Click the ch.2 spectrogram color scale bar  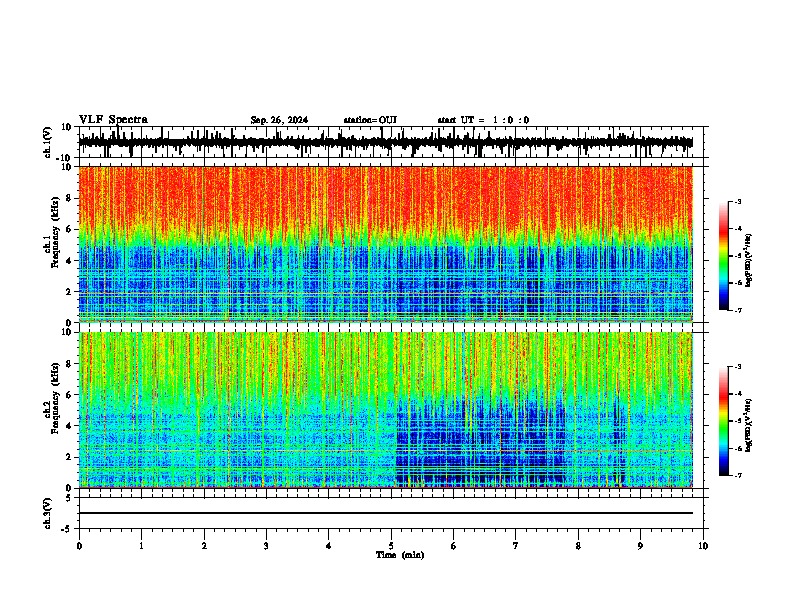pos(723,421)
